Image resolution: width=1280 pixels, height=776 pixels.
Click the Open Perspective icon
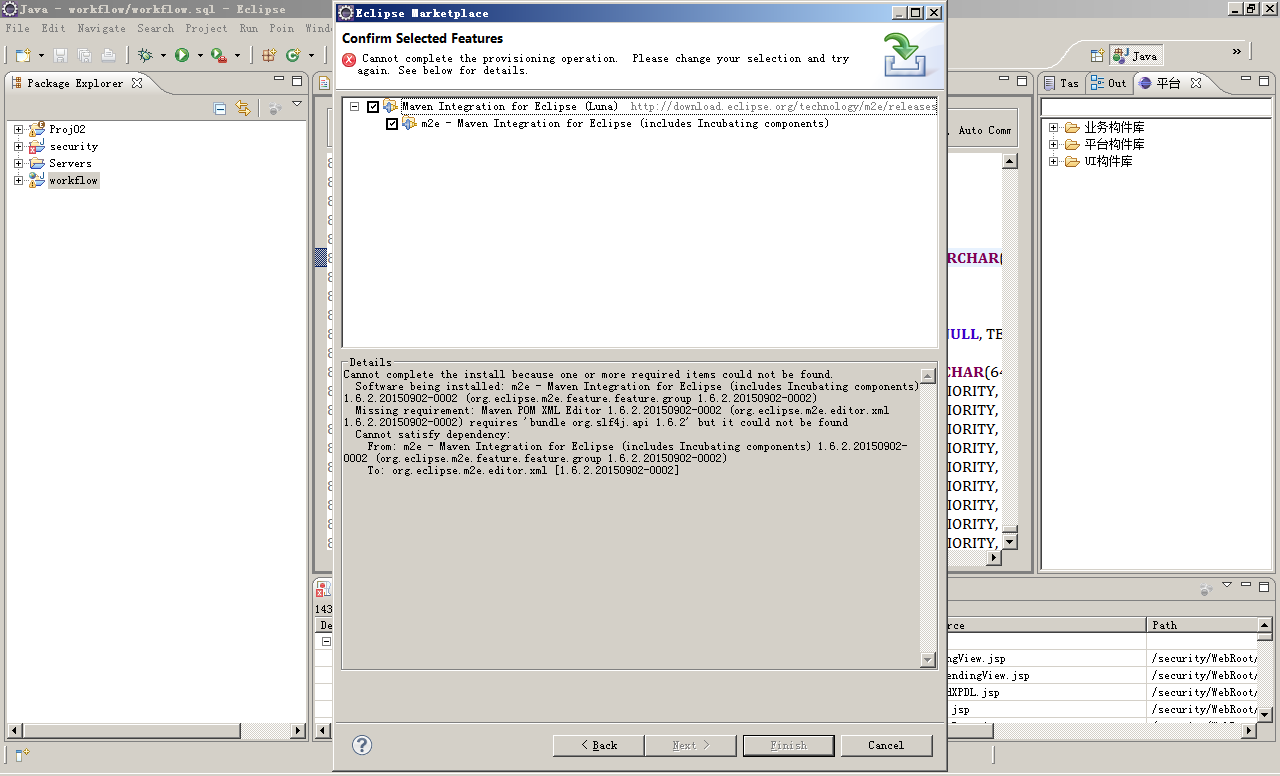1097,56
